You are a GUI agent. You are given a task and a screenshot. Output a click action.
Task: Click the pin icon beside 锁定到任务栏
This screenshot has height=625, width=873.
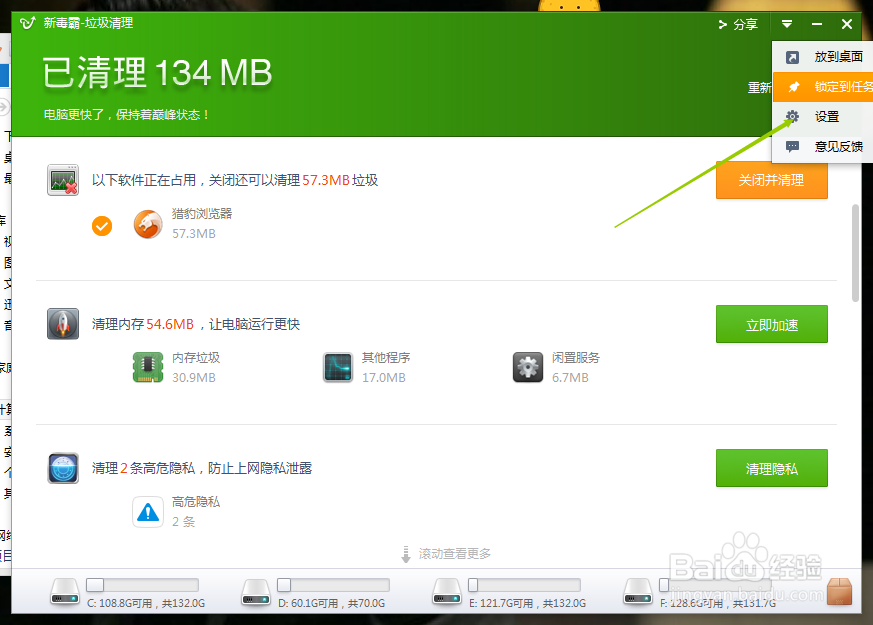(793, 87)
